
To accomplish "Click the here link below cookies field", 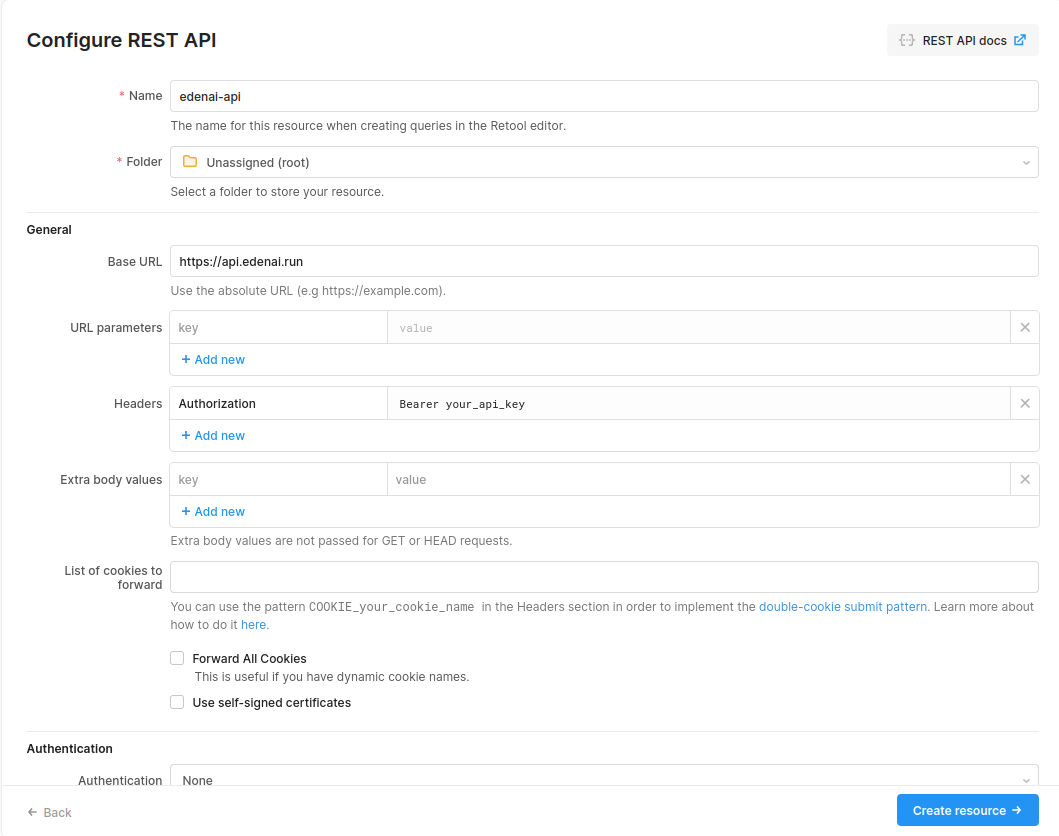I will point(253,624).
